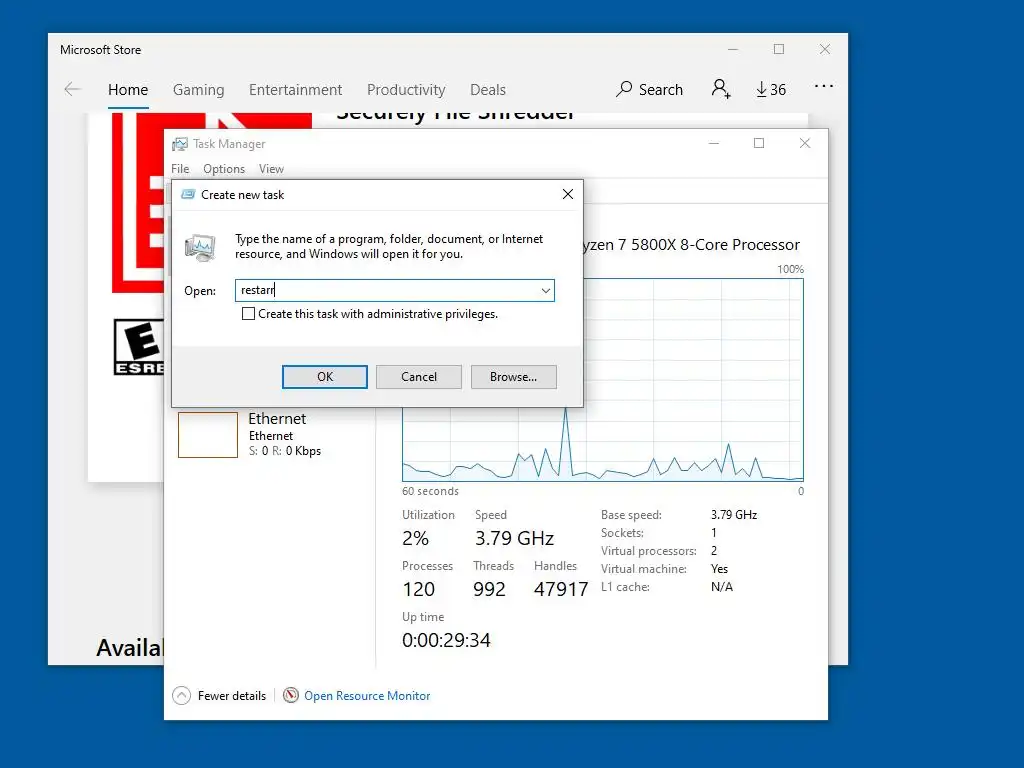Click the Resource Monitor gauge icon
The width and height of the screenshot is (1024, 768).
(x=291, y=696)
